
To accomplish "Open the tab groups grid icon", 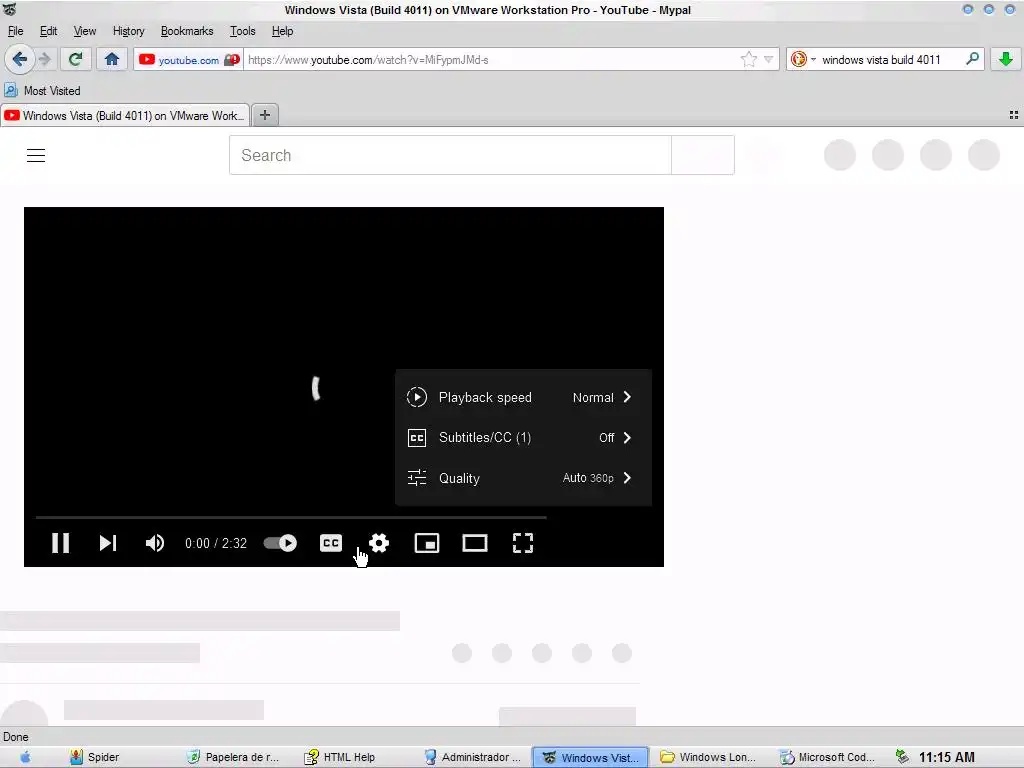I will click(1014, 115).
